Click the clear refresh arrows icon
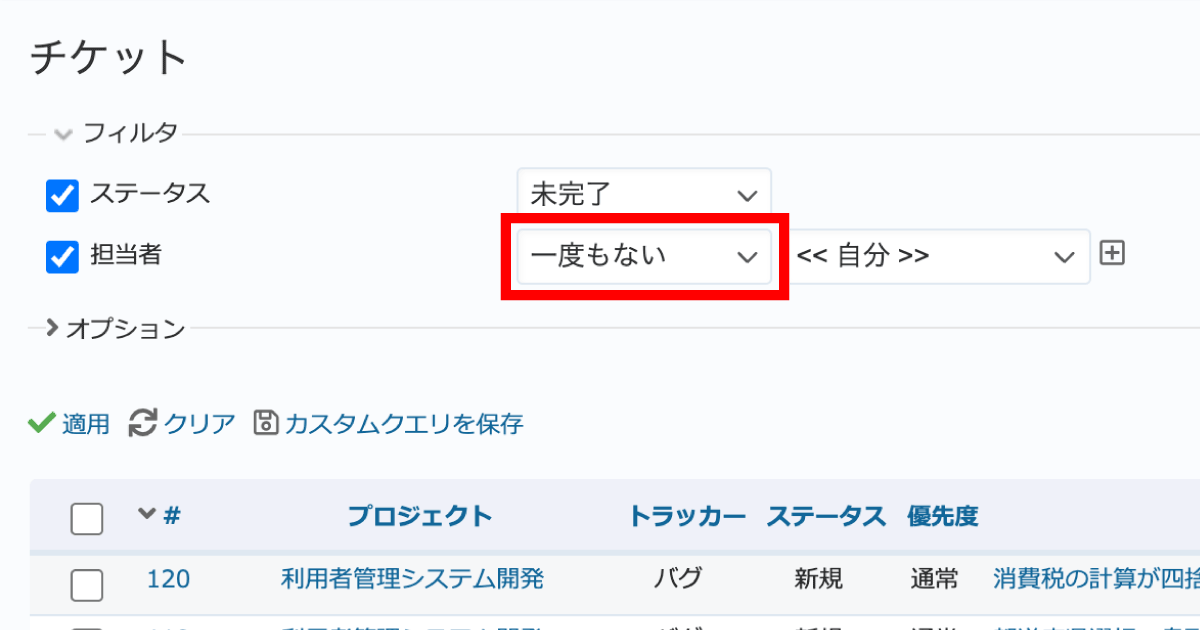Image resolution: width=1200 pixels, height=630 pixels. pyautogui.click(x=143, y=423)
